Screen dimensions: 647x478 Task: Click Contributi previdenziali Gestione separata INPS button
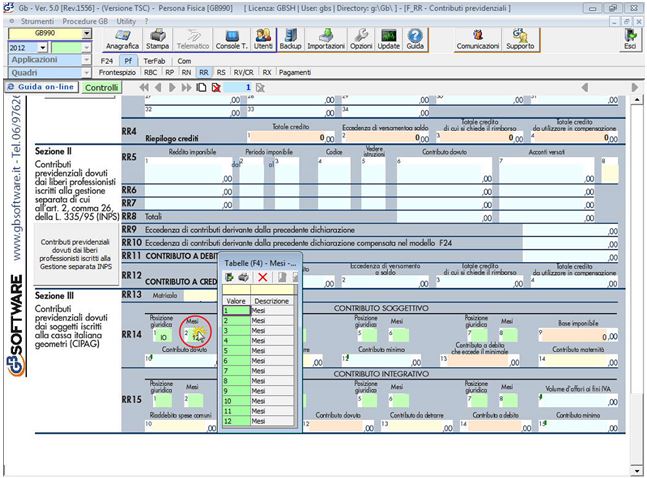[x=76, y=254]
